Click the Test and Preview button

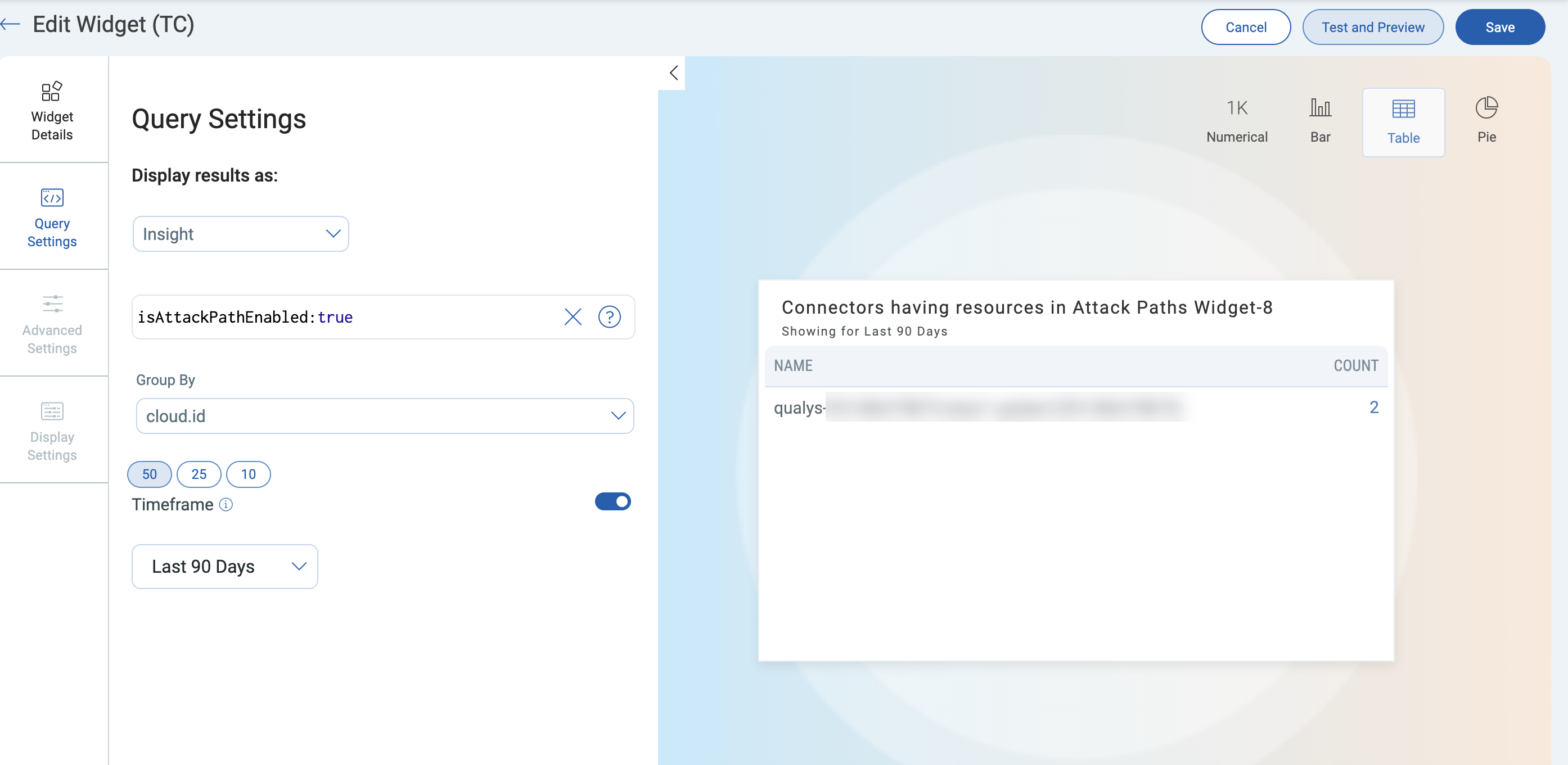pos(1373,28)
